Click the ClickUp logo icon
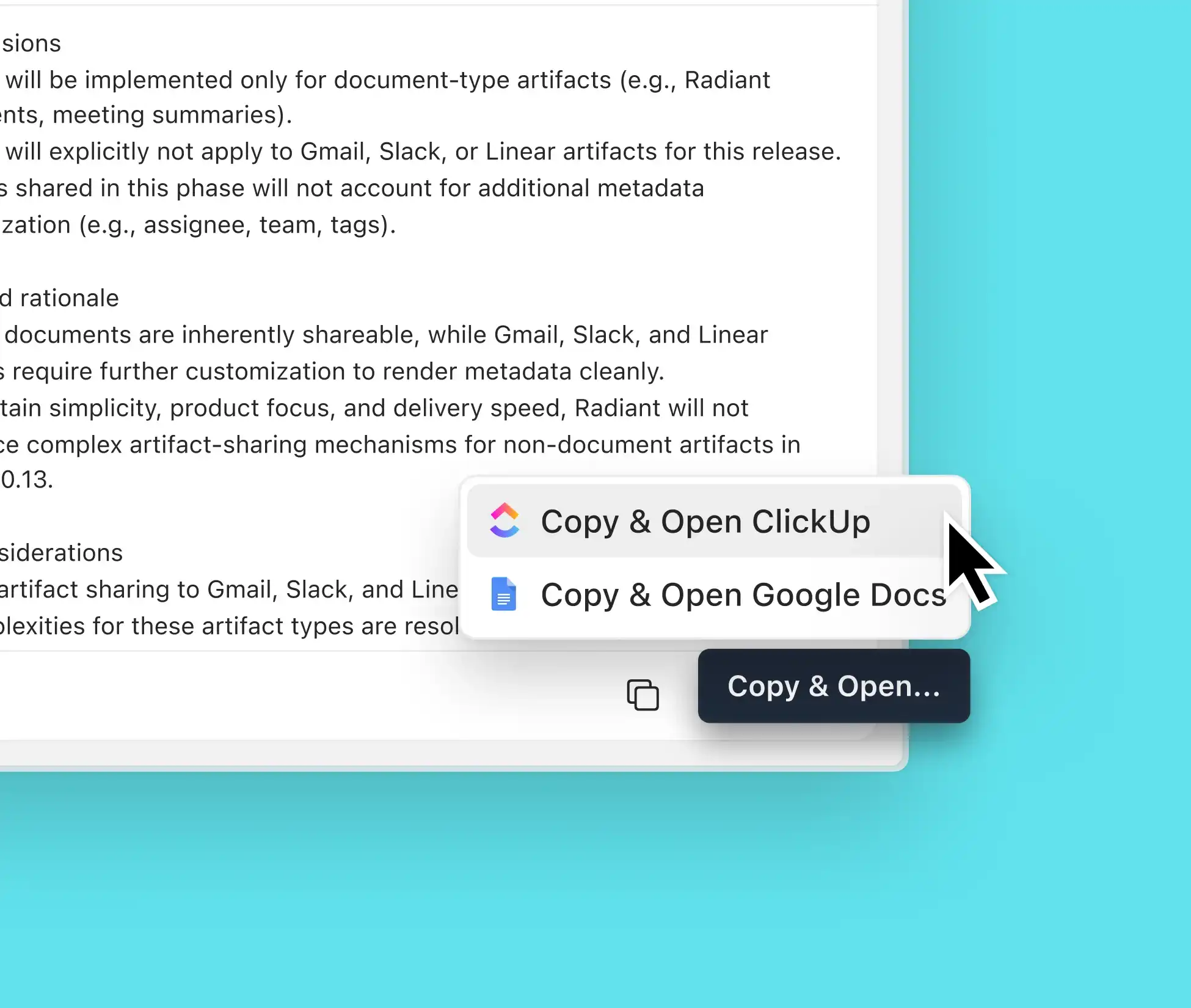1191x1008 pixels. tap(504, 520)
